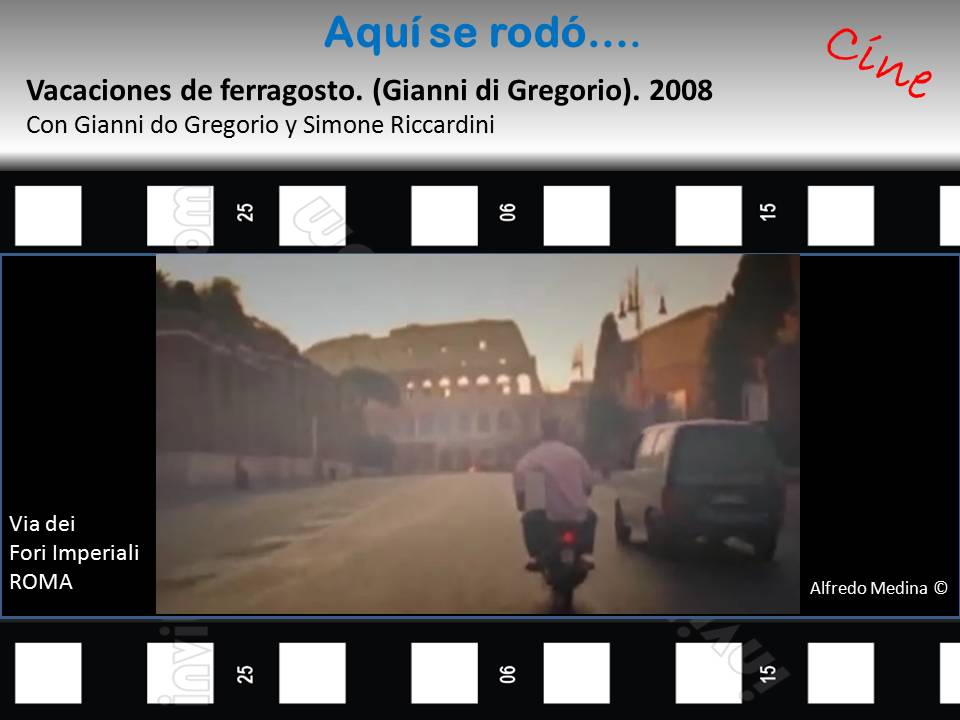The width and height of the screenshot is (960, 720).
Task: Click the 'Vacaciones de ferragosto' film title text
Action: point(369,90)
